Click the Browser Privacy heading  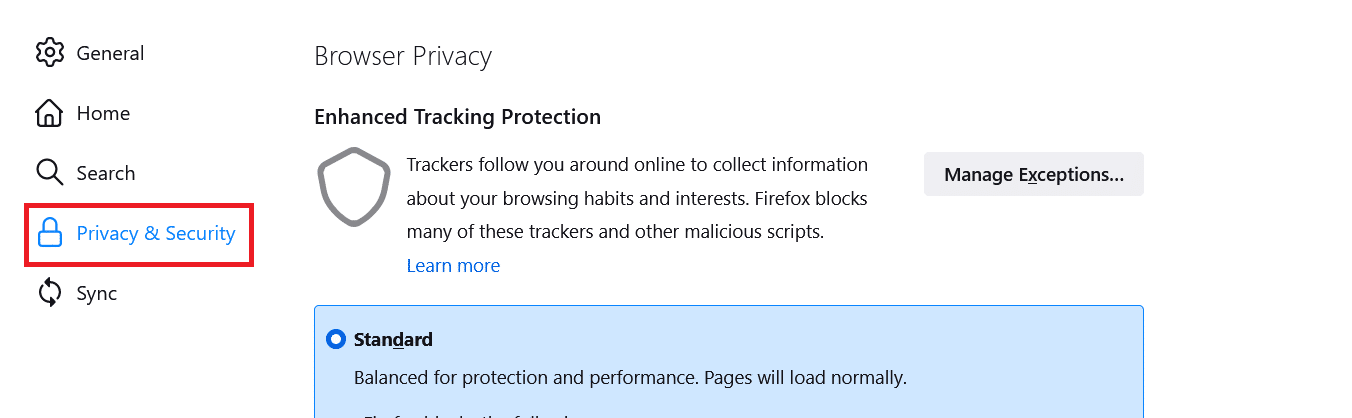[403, 56]
